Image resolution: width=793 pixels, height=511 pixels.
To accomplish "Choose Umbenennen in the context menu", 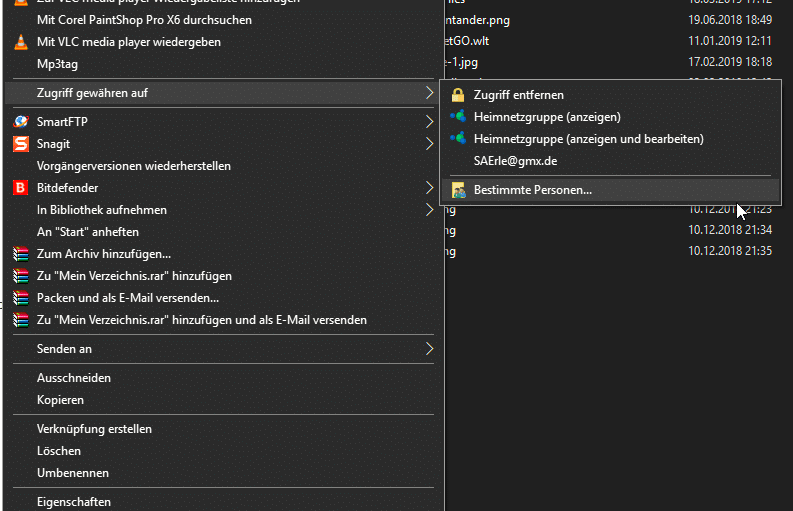I will pos(73,473).
